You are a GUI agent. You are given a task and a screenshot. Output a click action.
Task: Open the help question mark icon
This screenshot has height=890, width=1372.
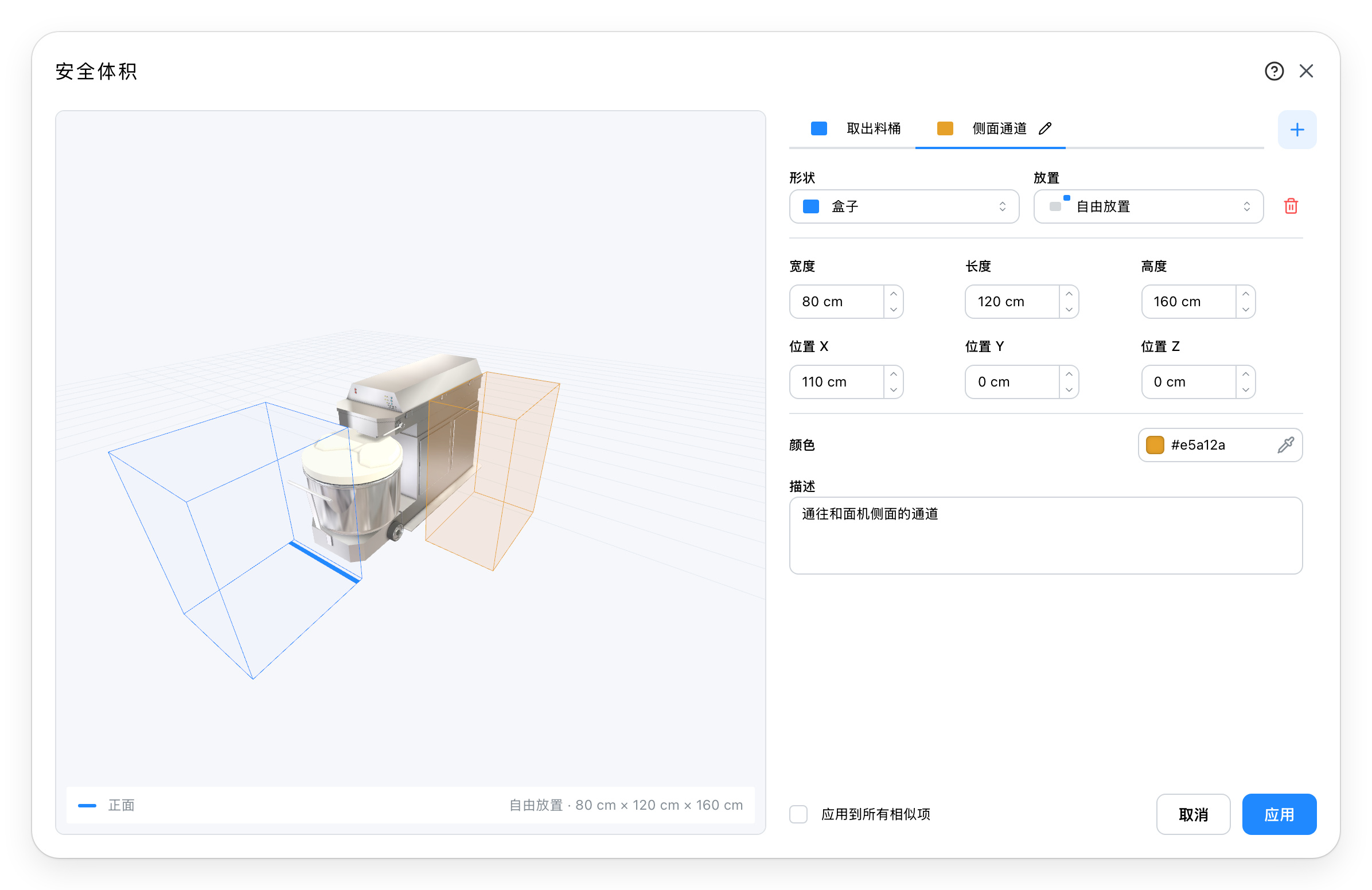pos(1274,71)
